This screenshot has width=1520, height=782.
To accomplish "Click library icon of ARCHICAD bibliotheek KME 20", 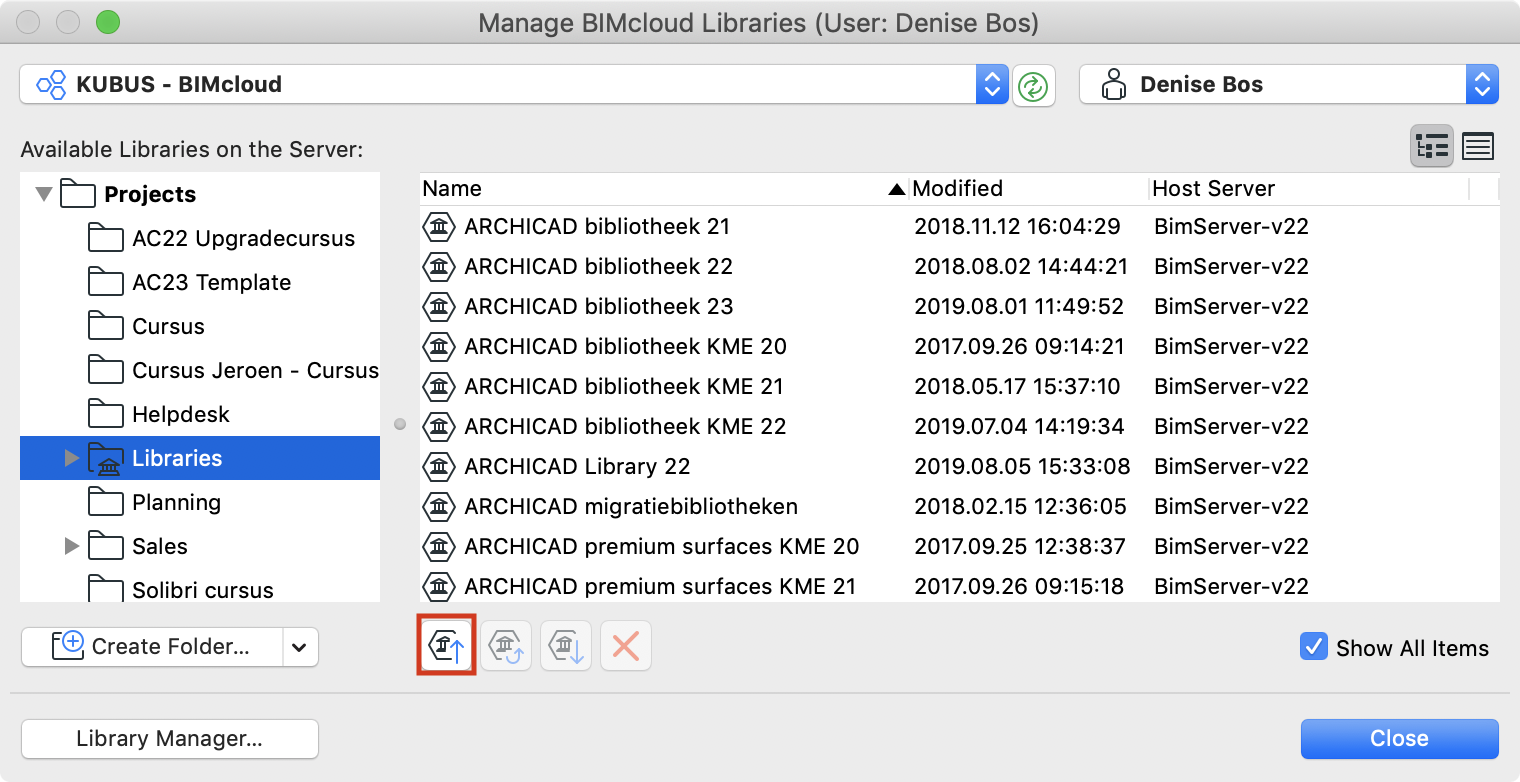I will [x=438, y=347].
